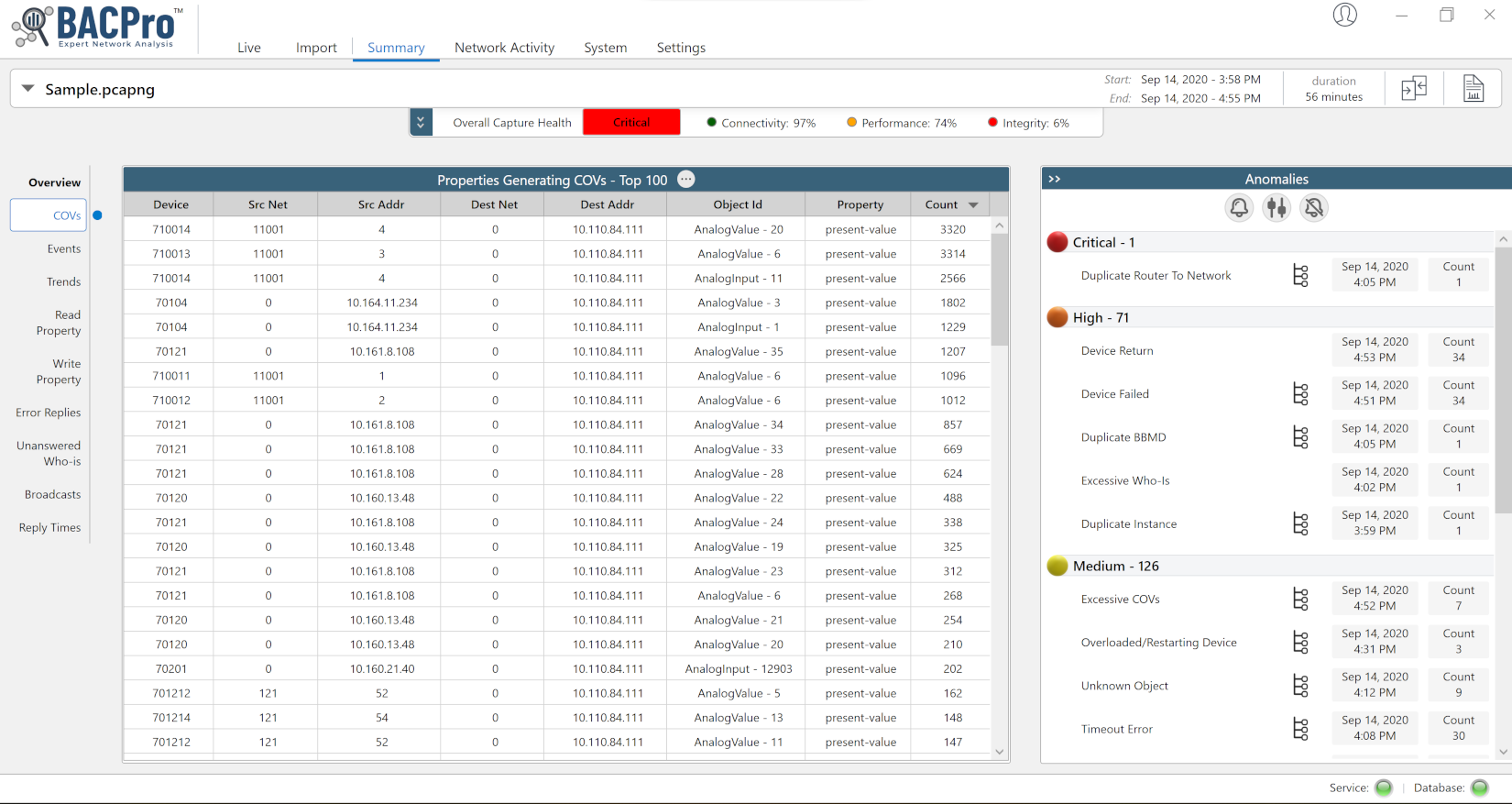Open Trends in the sidebar

pos(64,281)
